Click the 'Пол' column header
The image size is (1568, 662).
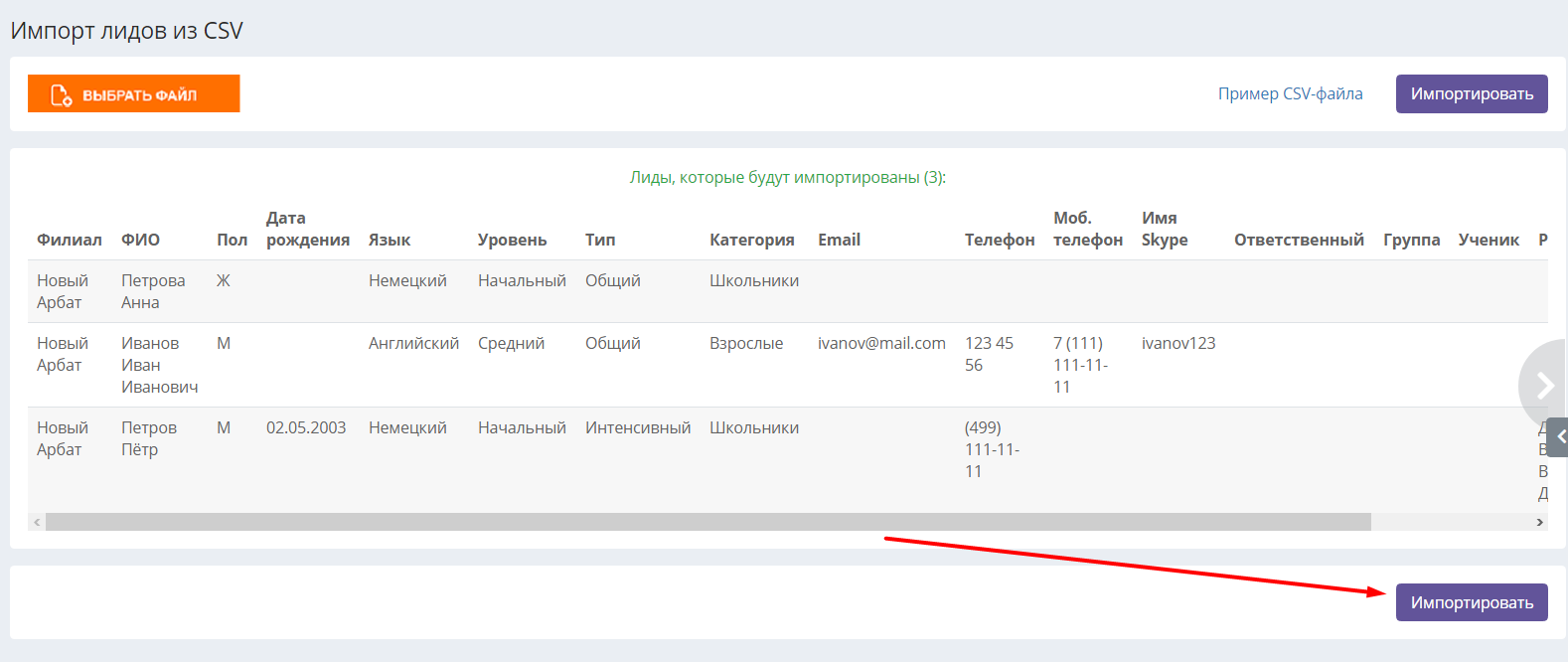[232, 240]
